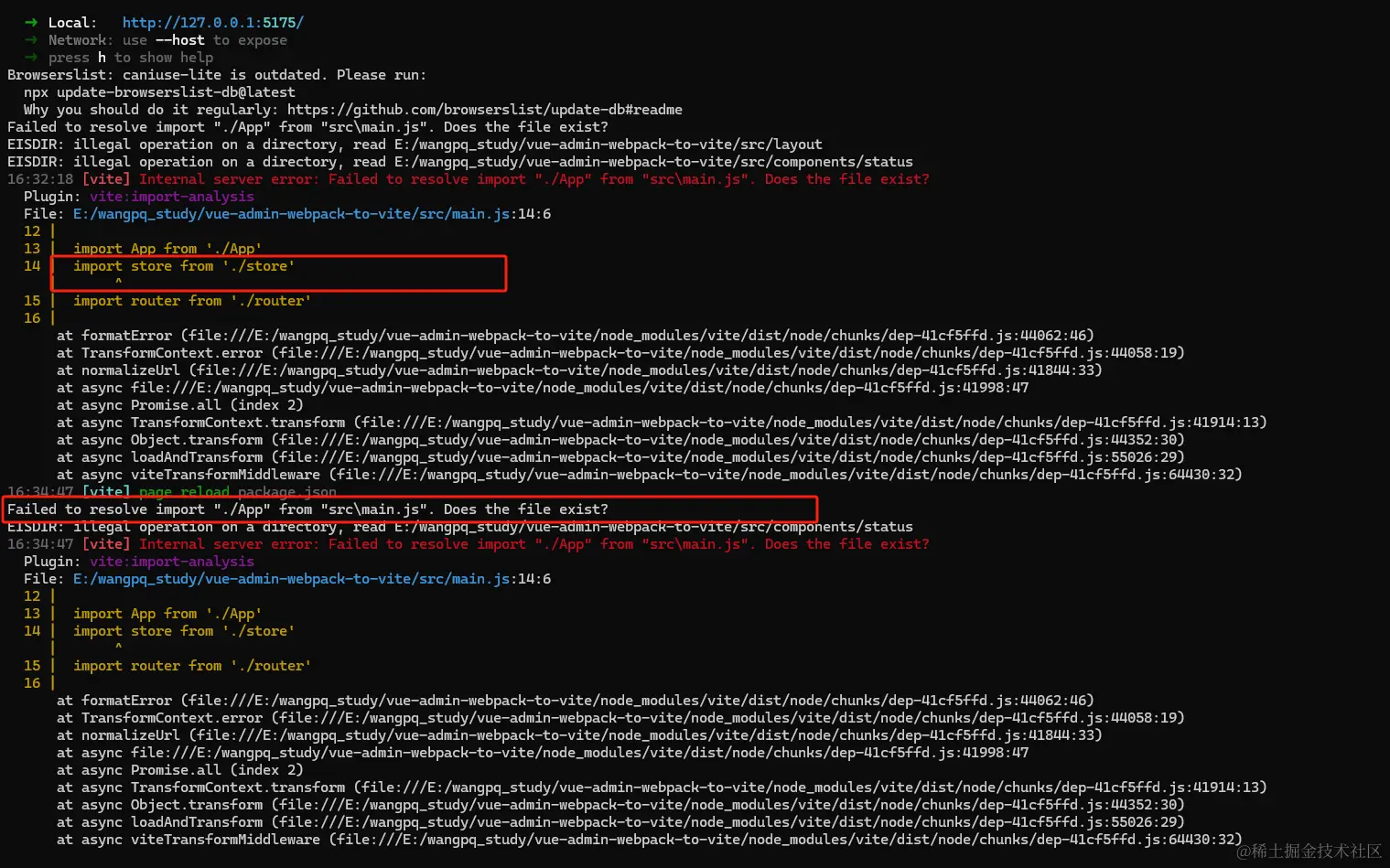Click the second main.js:14:6 file path
Screen dimensions: 1390x868
point(312,579)
